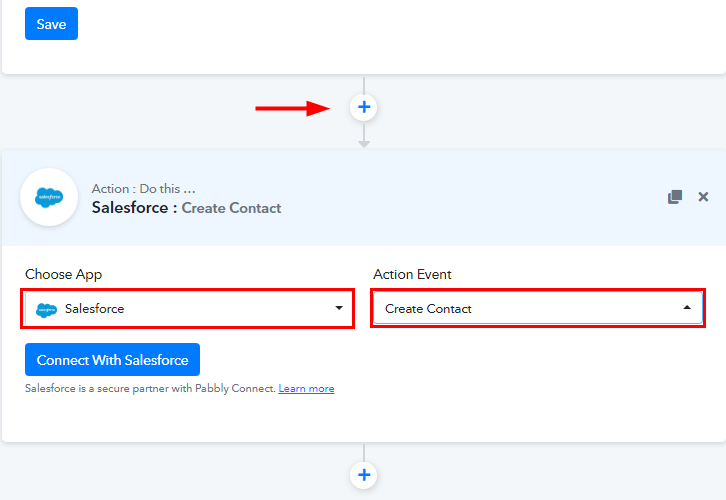Duplicate the Salesforce action step
This screenshot has width=726, height=500.
pos(675,197)
